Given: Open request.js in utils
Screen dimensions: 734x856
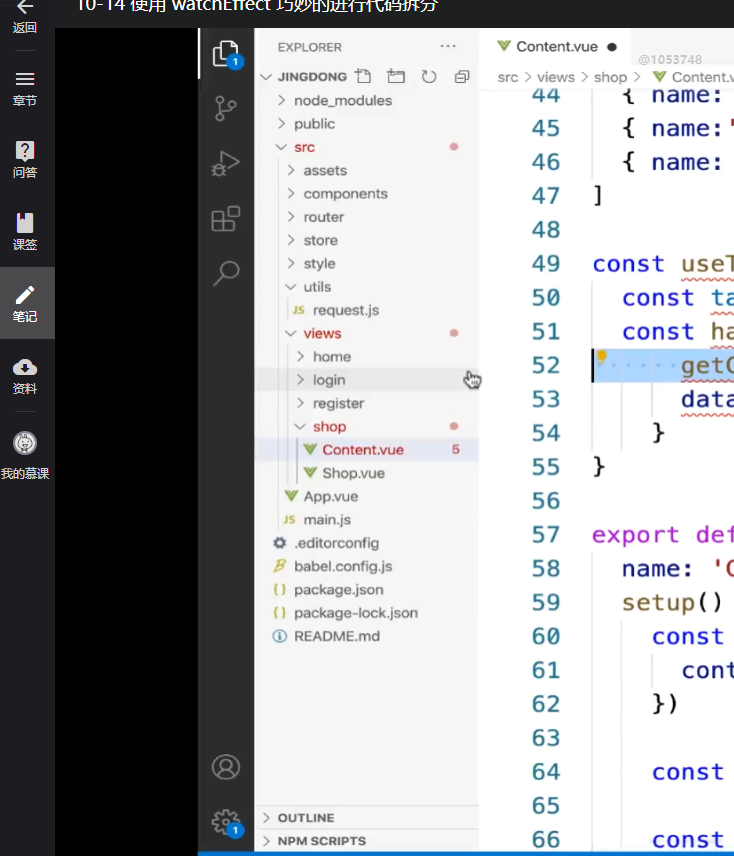Looking at the screenshot, I should tap(345, 310).
